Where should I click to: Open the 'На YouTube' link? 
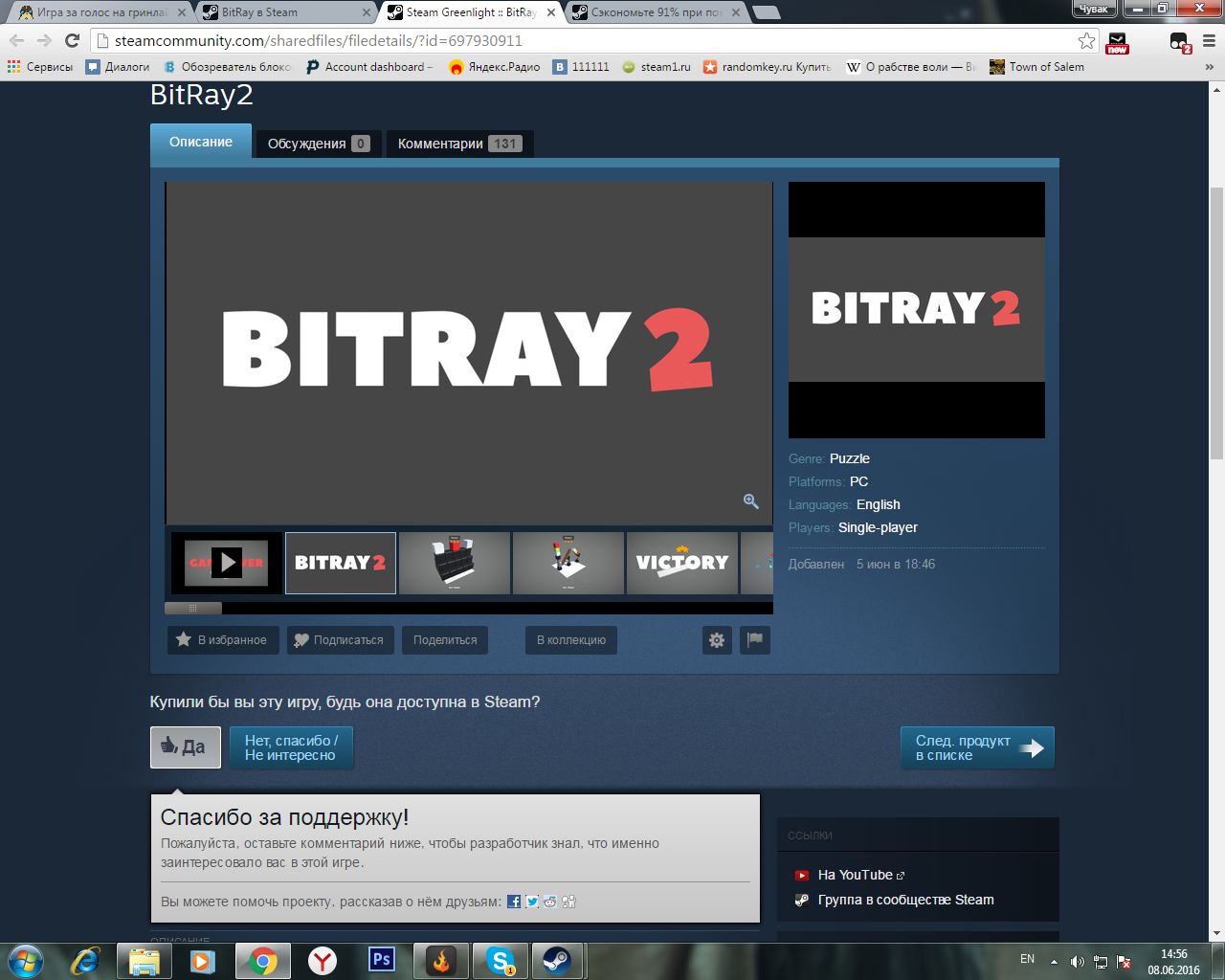pos(856,875)
